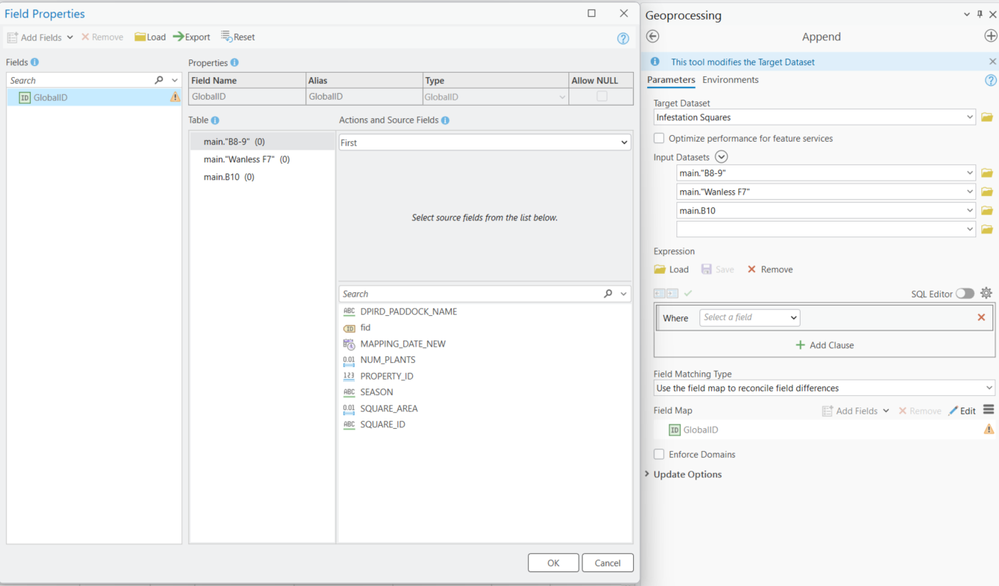999x586 pixels.
Task: Open the Type dropdown showing GlobalID
Action: pos(495,97)
